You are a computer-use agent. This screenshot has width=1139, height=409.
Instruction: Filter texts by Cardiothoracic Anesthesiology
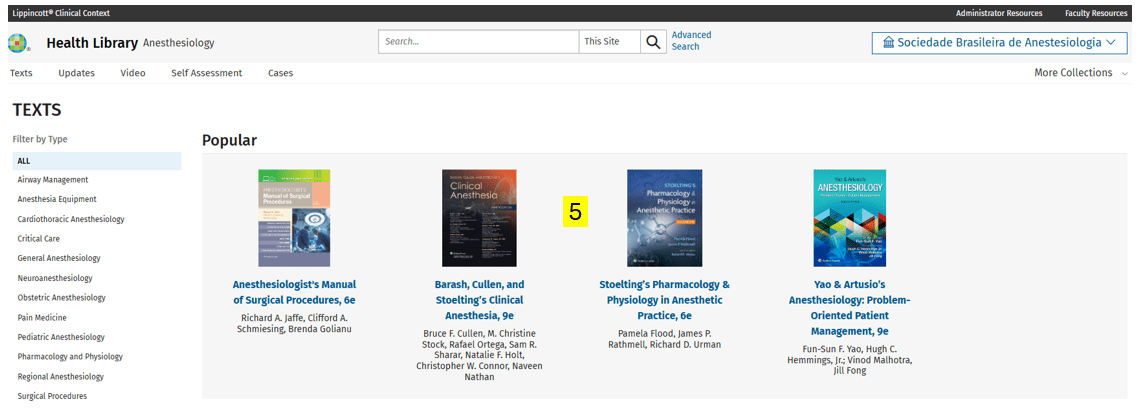(71, 219)
